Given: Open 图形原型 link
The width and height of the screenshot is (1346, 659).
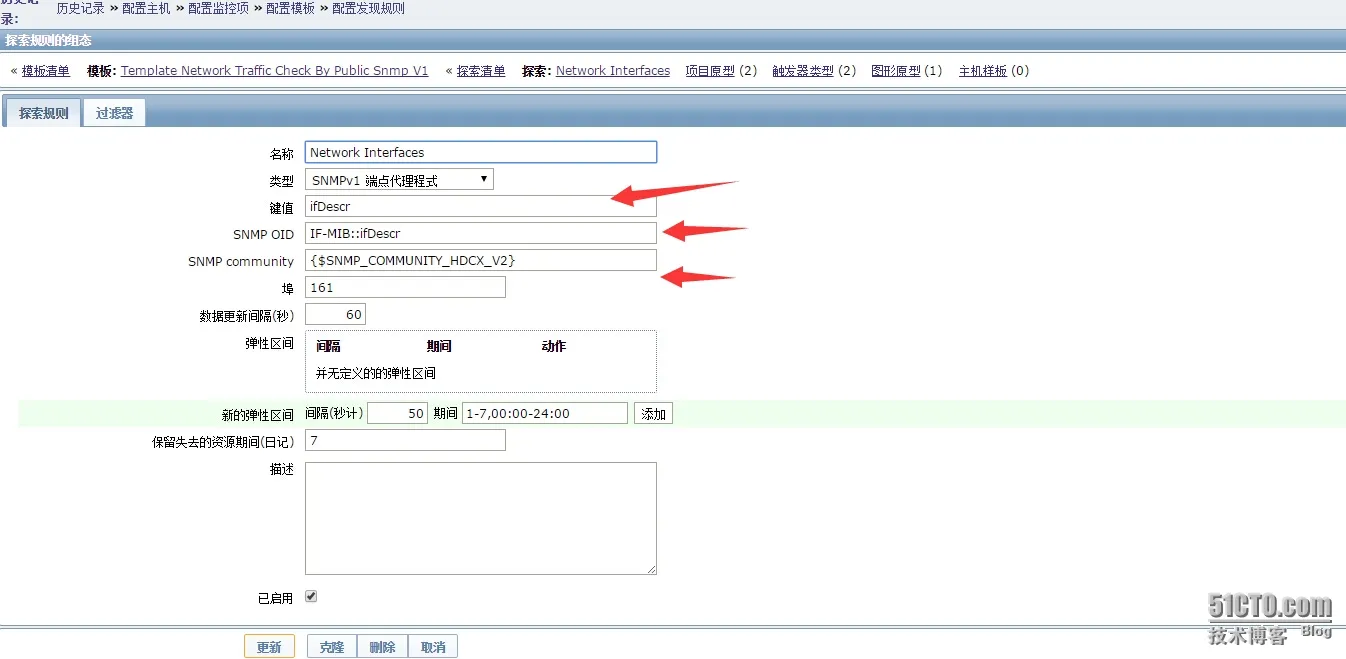Looking at the screenshot, I should 896,71.
